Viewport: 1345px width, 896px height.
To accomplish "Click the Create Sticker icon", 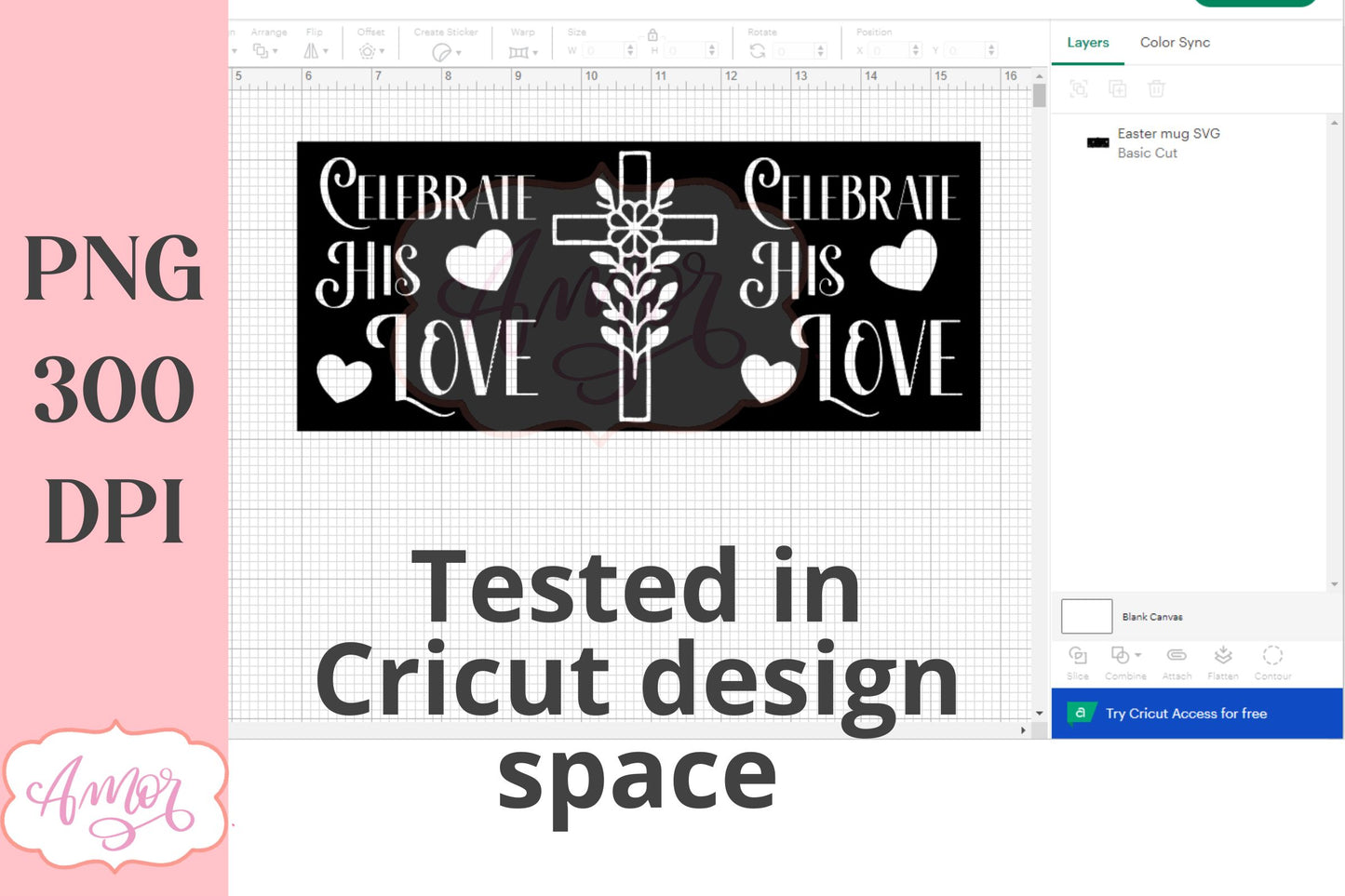I will click(x=439, y=51).
